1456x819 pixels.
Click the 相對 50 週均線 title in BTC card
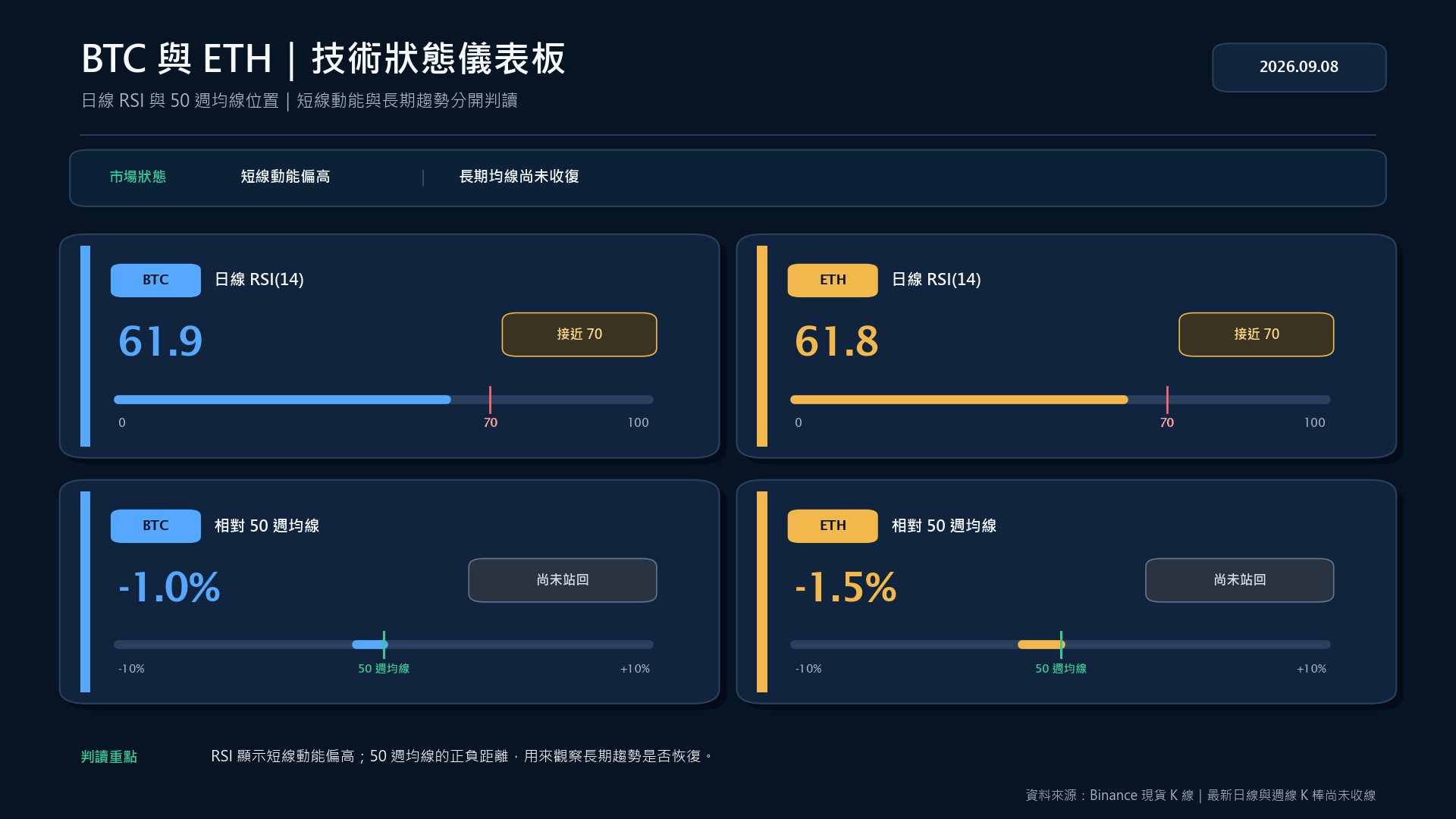point(267,526)
